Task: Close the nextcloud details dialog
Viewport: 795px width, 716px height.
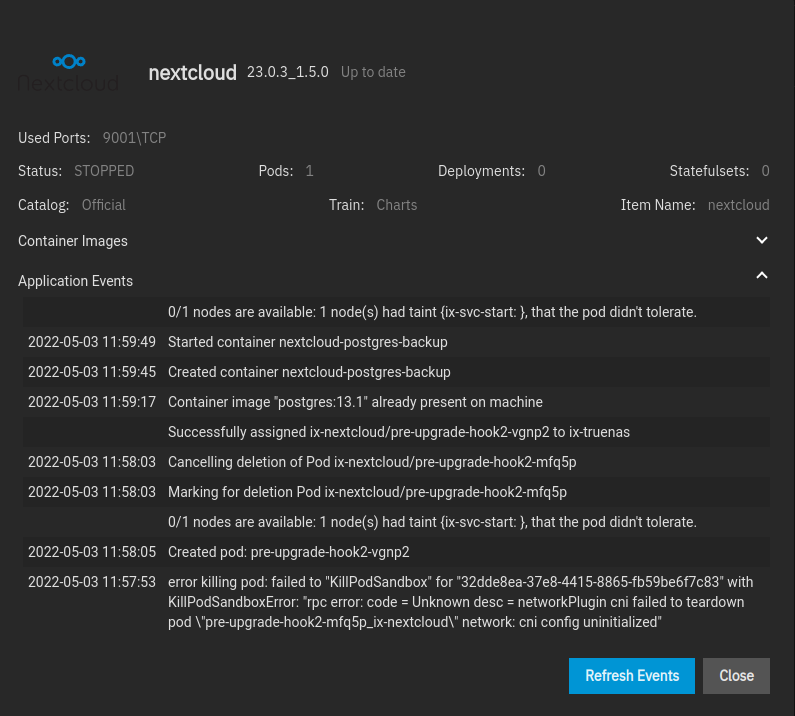Action: 736,675
